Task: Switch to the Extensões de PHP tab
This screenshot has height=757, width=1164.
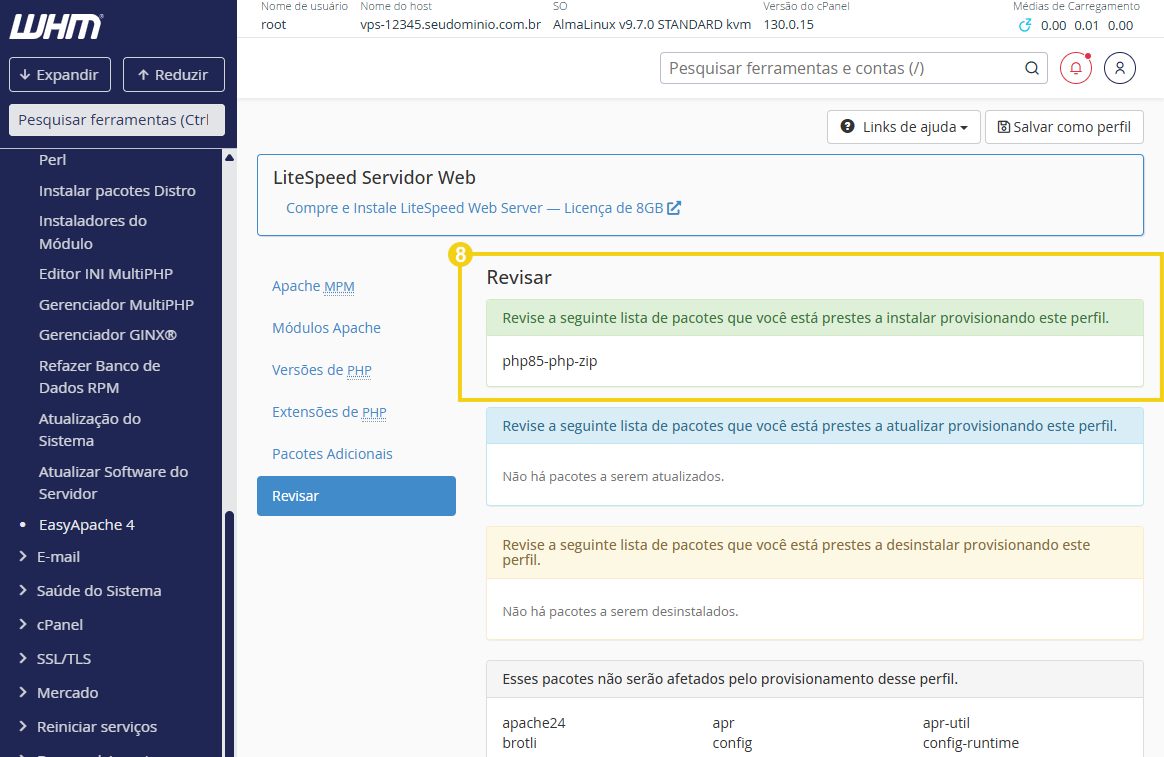Action: [x=329, y=412]
